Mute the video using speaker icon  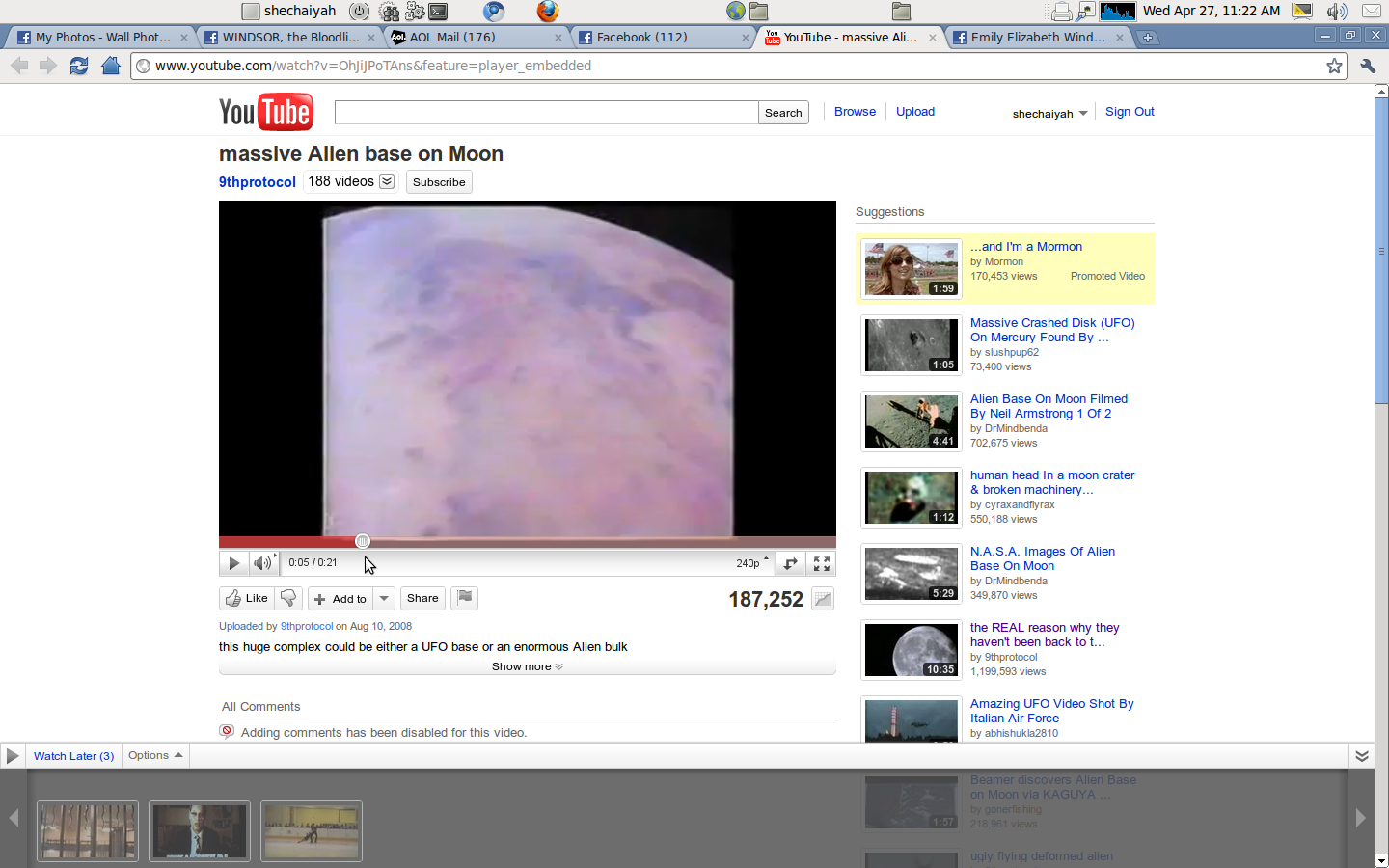262,563
